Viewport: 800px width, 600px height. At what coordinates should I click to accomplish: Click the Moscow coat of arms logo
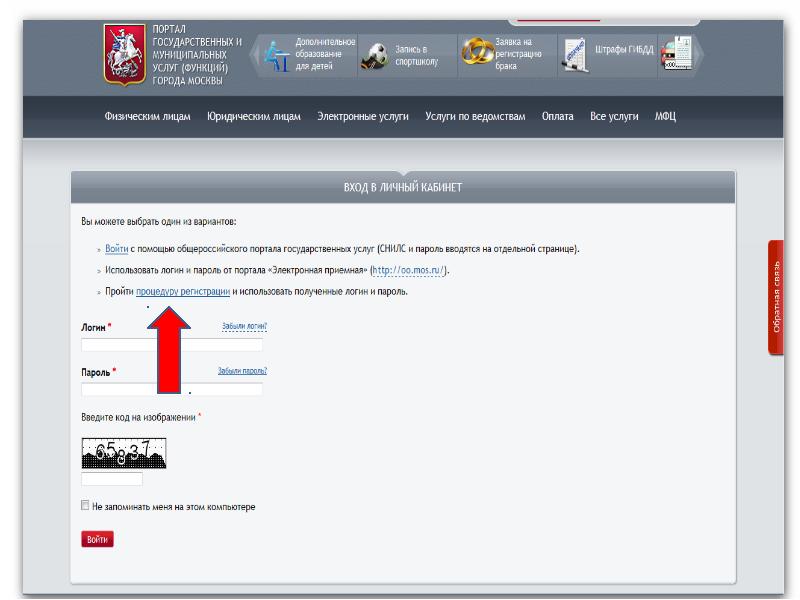click(x=125, y=56)
